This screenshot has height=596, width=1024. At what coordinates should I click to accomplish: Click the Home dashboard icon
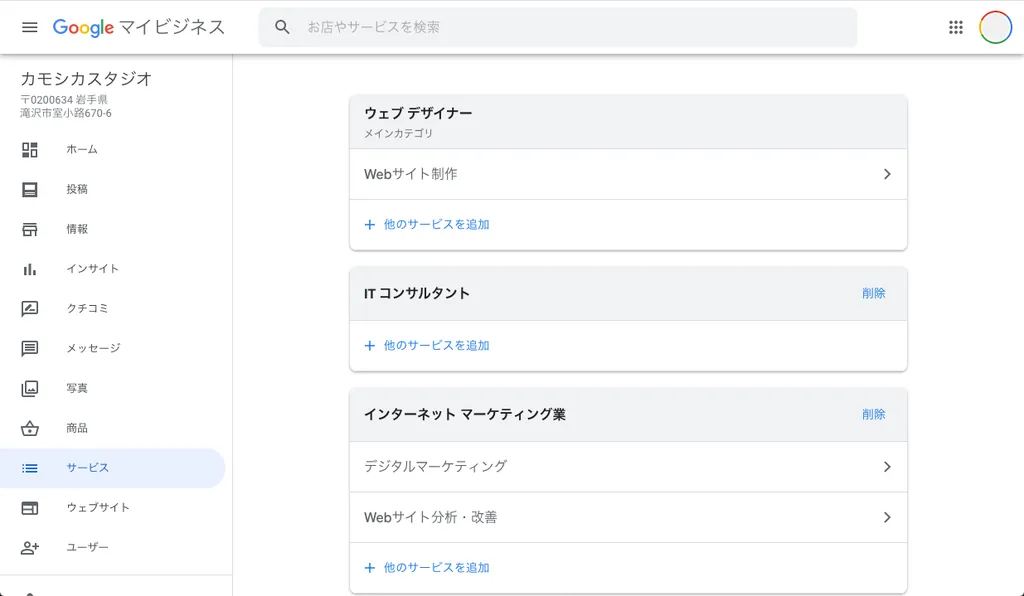tap(29, 149)
